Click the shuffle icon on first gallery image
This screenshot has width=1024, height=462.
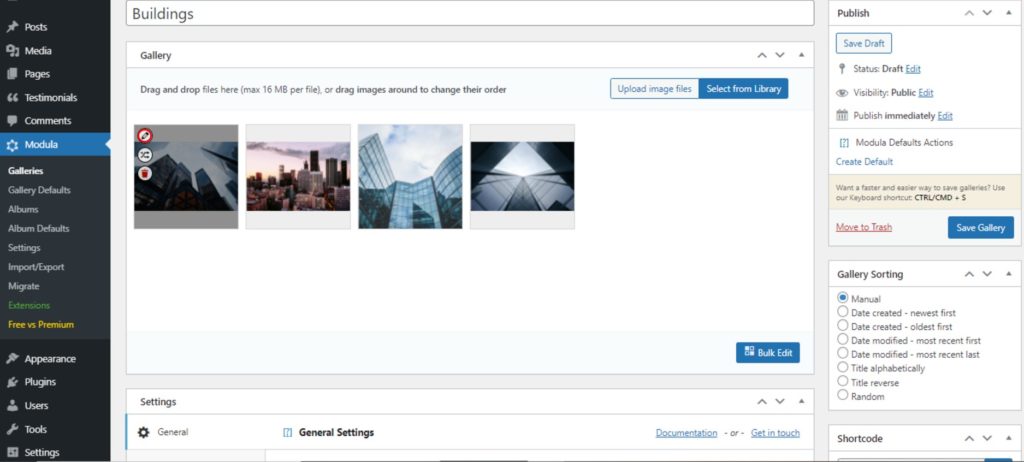tap(145, 155)
